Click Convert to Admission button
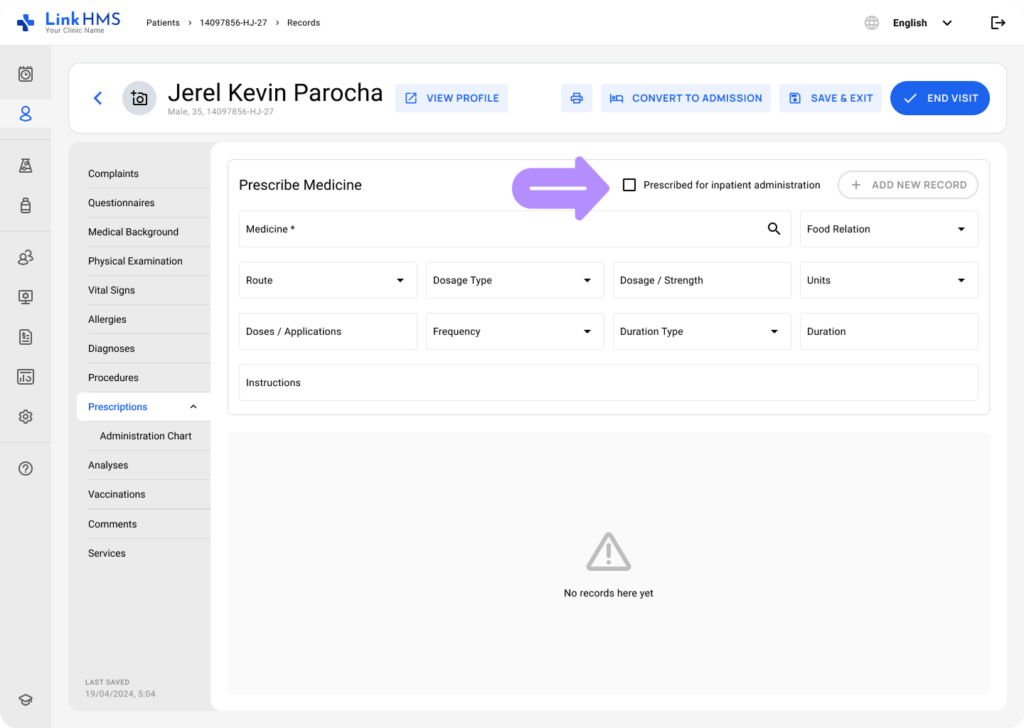Image resolution: width=1024 pixels, height=728 pixels. tap(685, 98)
